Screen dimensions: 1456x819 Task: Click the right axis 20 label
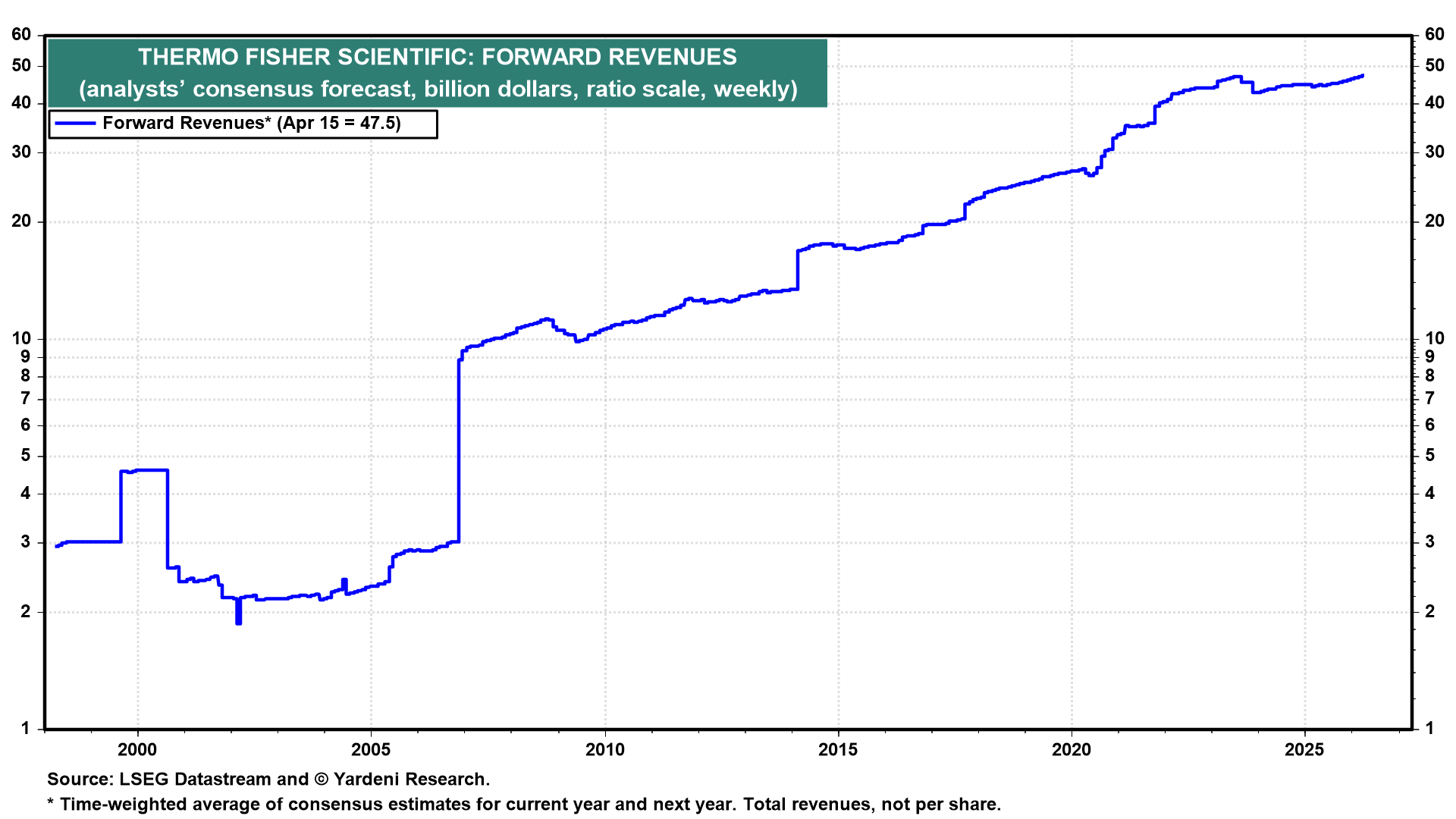(x=1434, y=221)
